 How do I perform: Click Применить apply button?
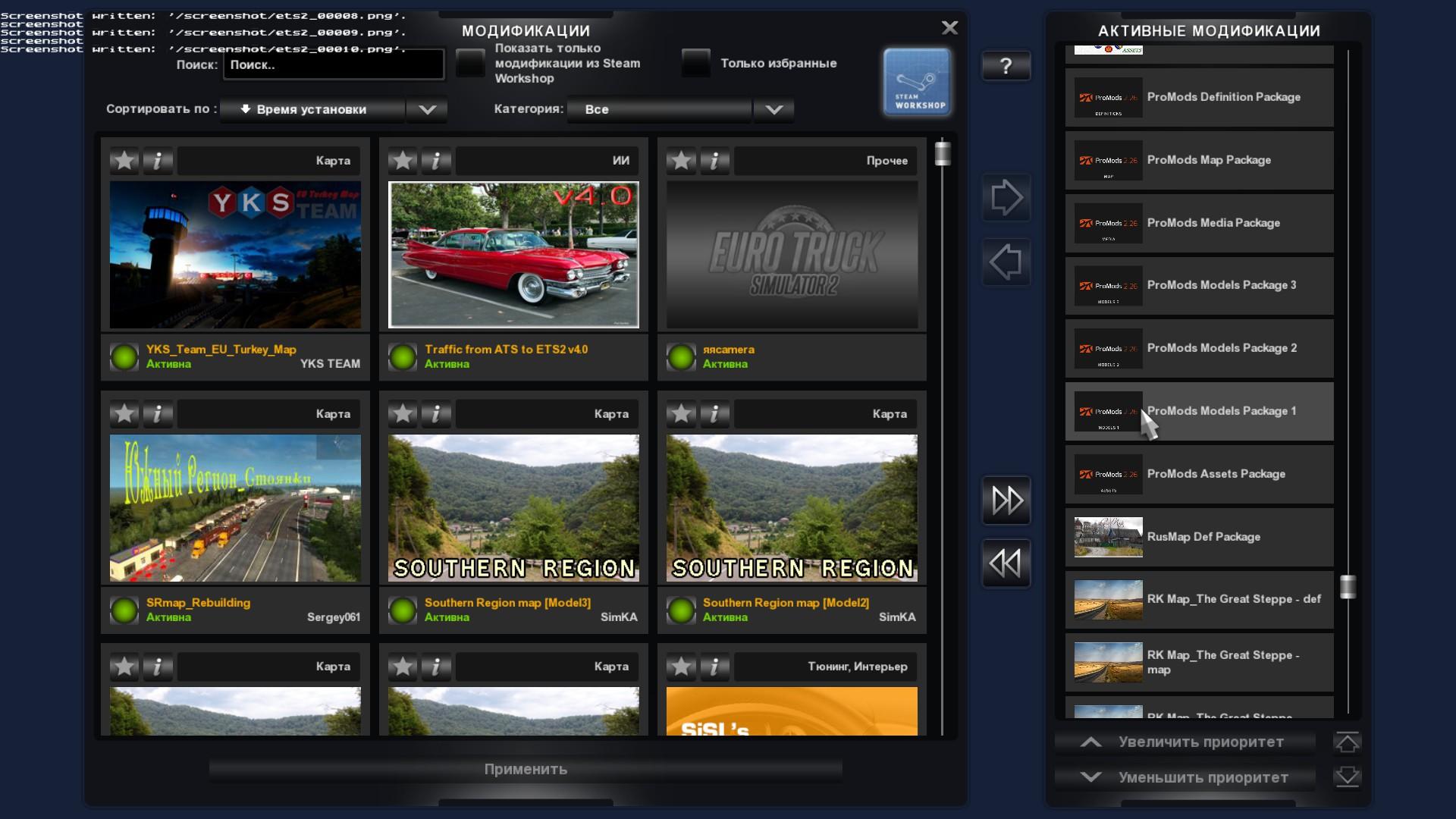pyautogui.click(x=525, y=769)
